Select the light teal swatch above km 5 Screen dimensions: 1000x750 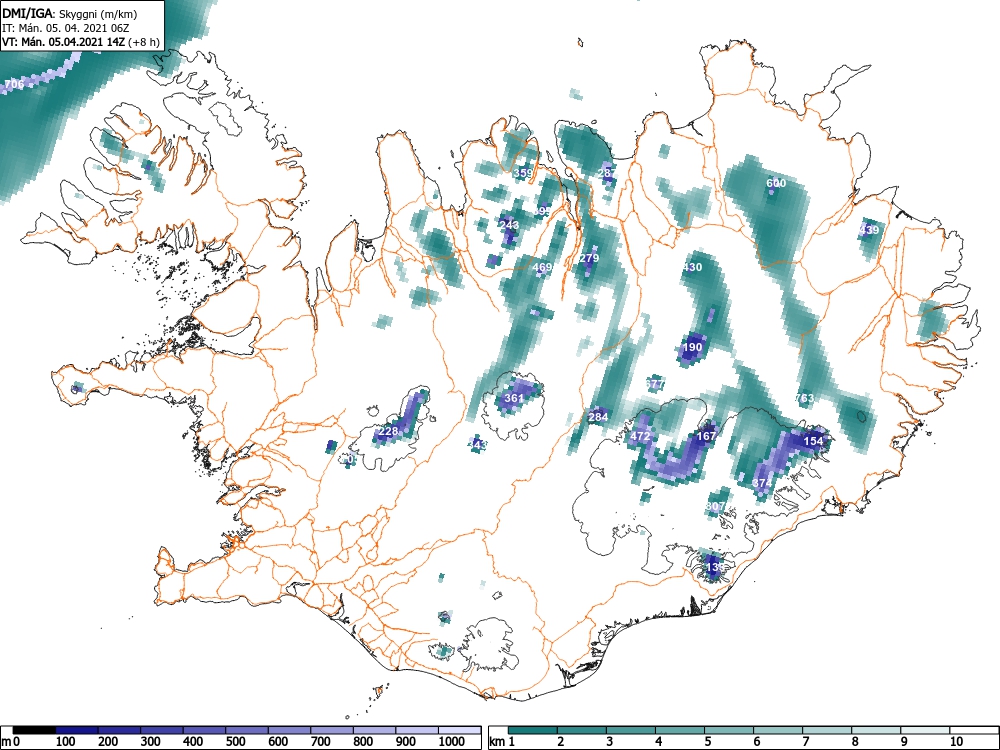pos(729,730)
